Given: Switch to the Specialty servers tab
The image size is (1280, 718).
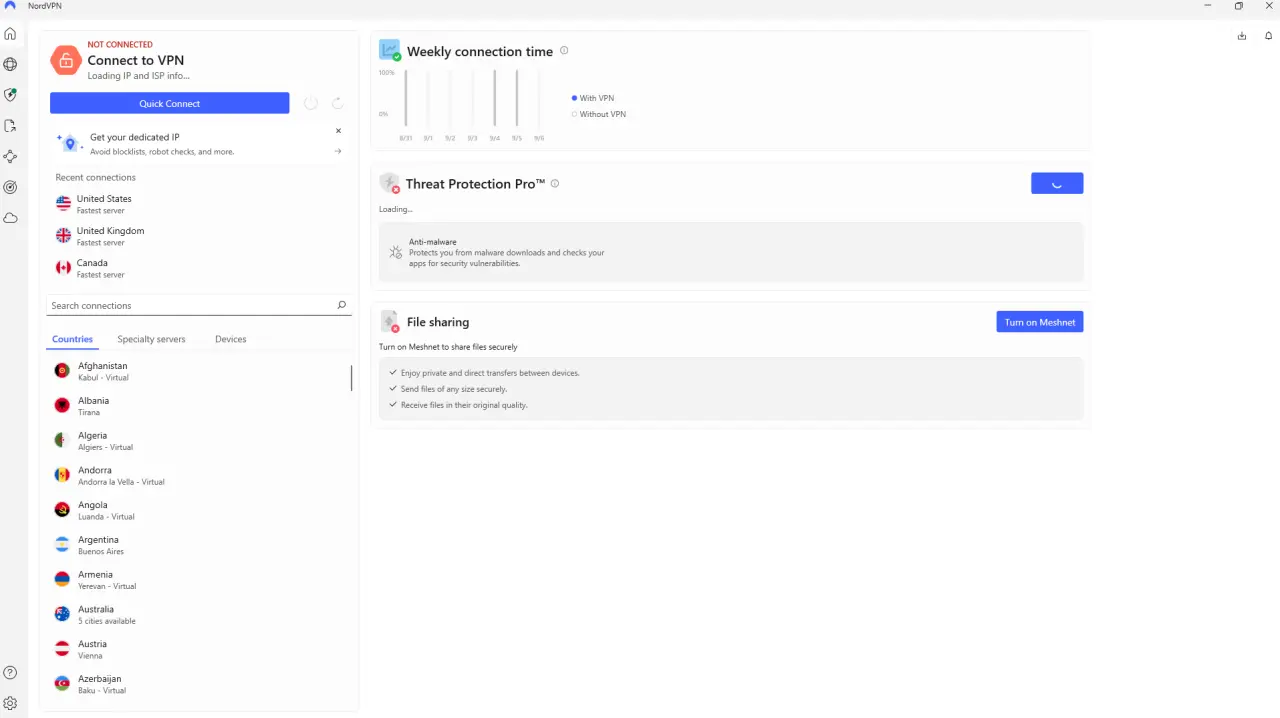Looking at the screenshot, I should point(151,339).
